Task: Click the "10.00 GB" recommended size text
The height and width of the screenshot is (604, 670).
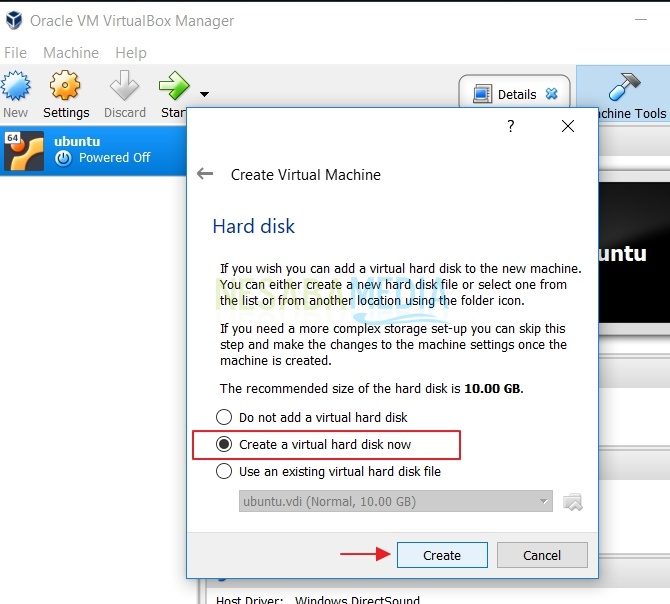Action: (492, 388)
